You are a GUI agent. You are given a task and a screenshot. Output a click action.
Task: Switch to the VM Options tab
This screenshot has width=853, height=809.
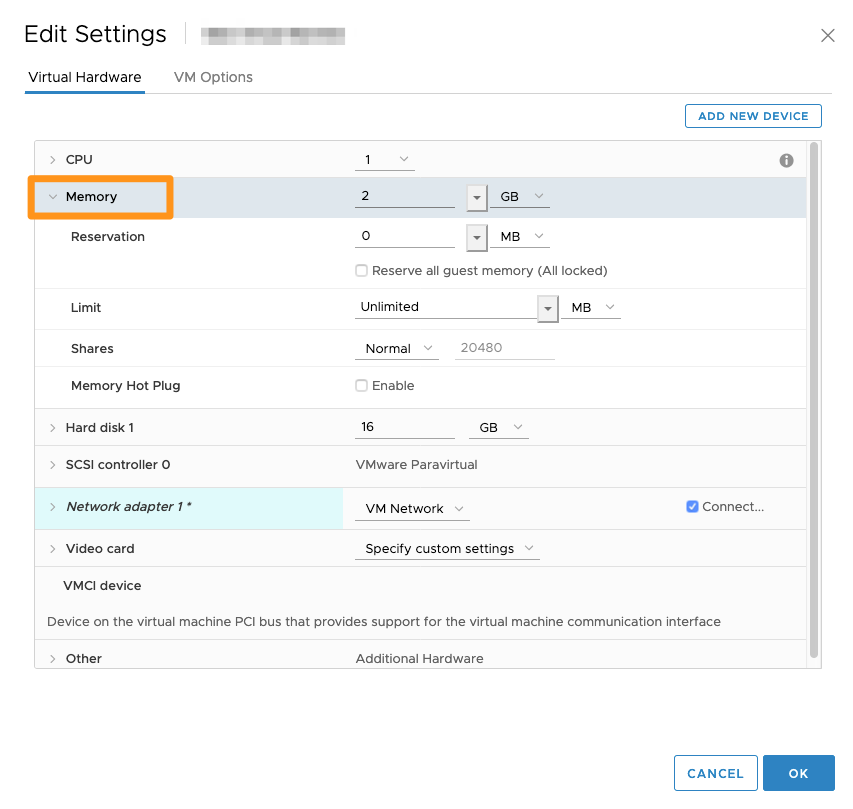213,77
